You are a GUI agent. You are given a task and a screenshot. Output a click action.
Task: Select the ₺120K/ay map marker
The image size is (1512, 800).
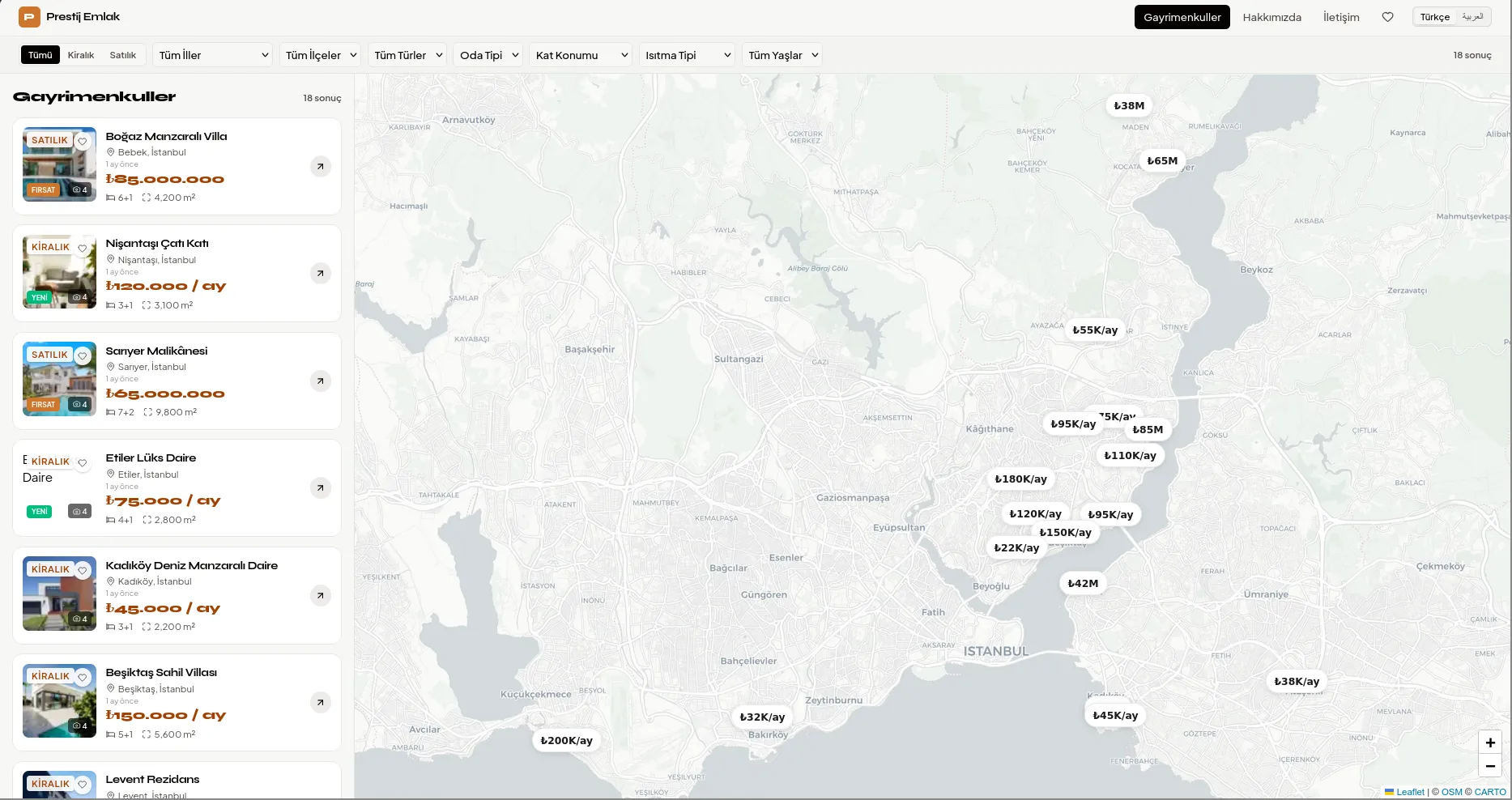point(1035,513)
